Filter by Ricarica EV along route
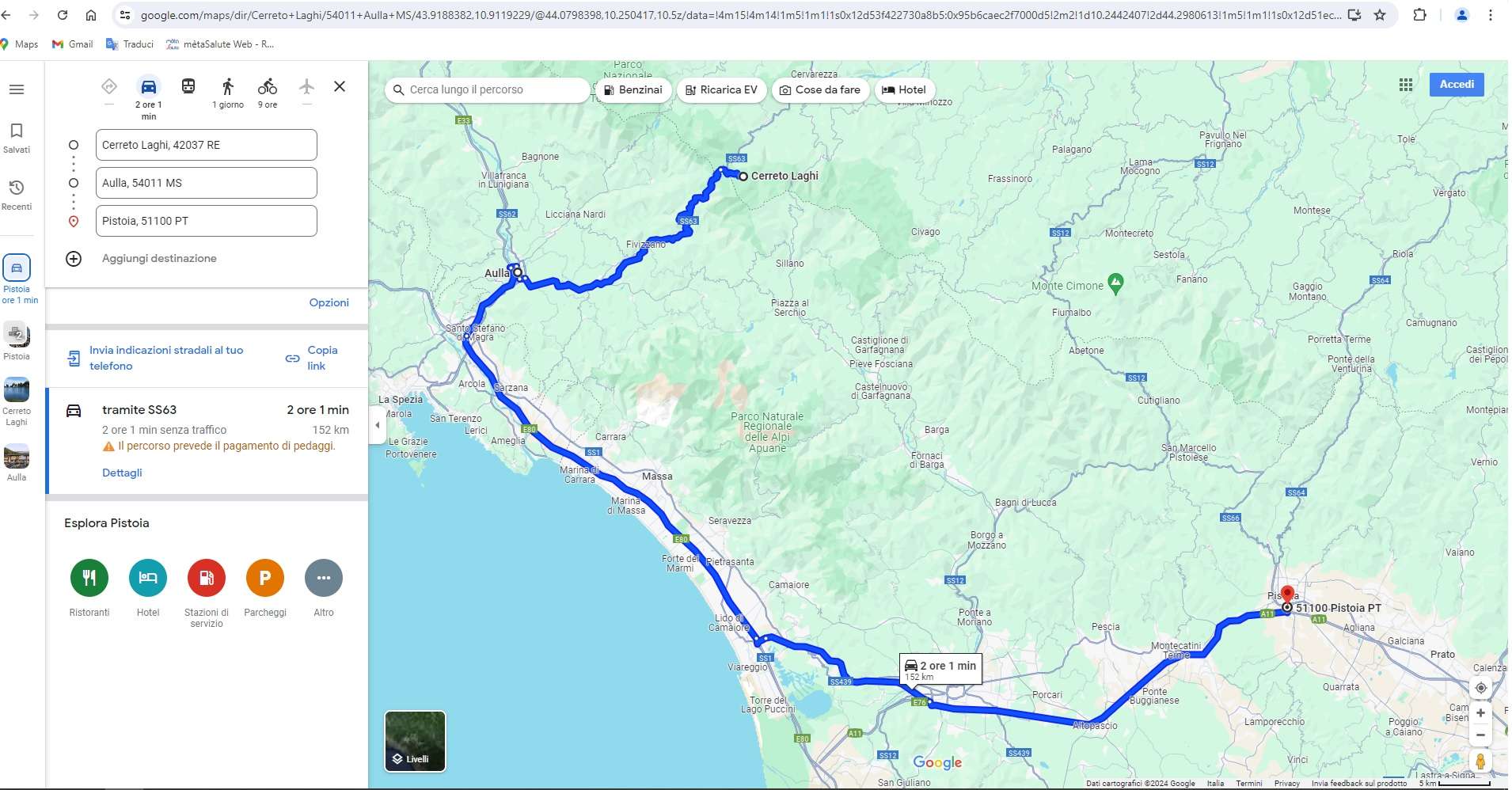The image size is (1512, 790). coord(721,89)
